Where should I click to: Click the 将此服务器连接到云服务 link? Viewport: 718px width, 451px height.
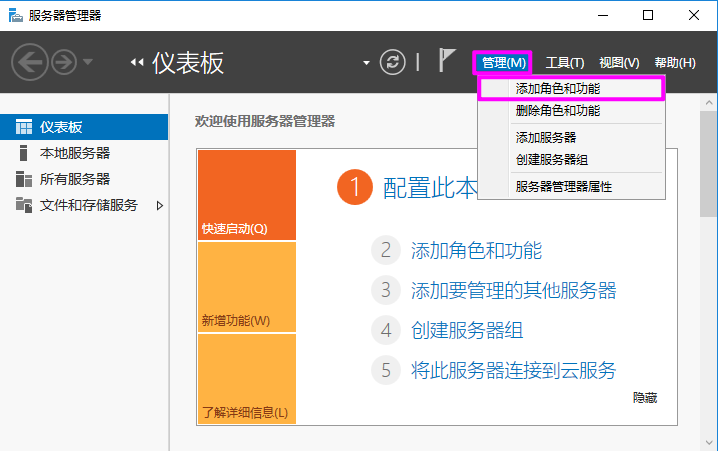(x=513, y=370)
